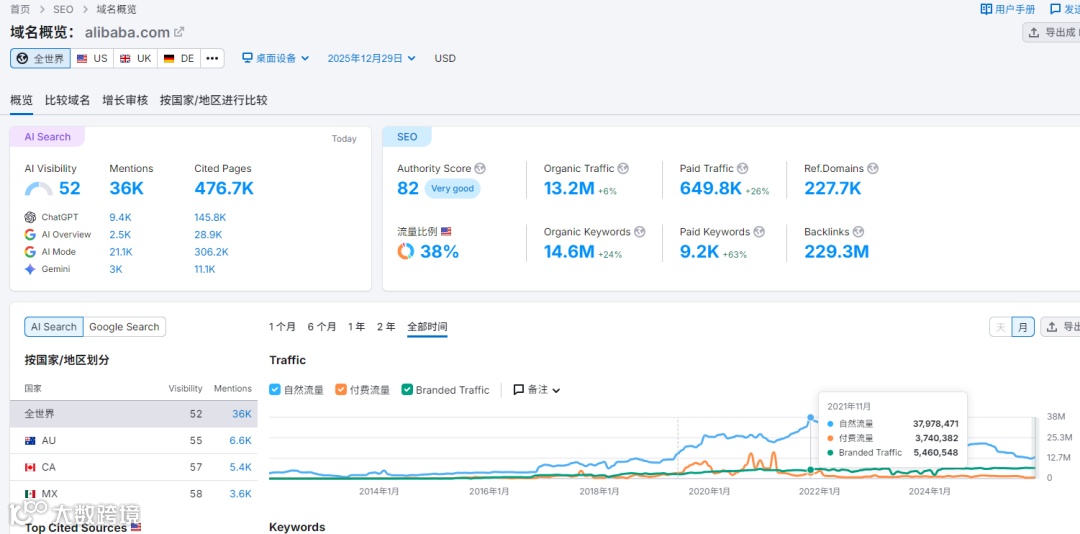Click the US flag beside 流量比例
This screenshot has height=534, width=1080.
(x=446, y=232)
